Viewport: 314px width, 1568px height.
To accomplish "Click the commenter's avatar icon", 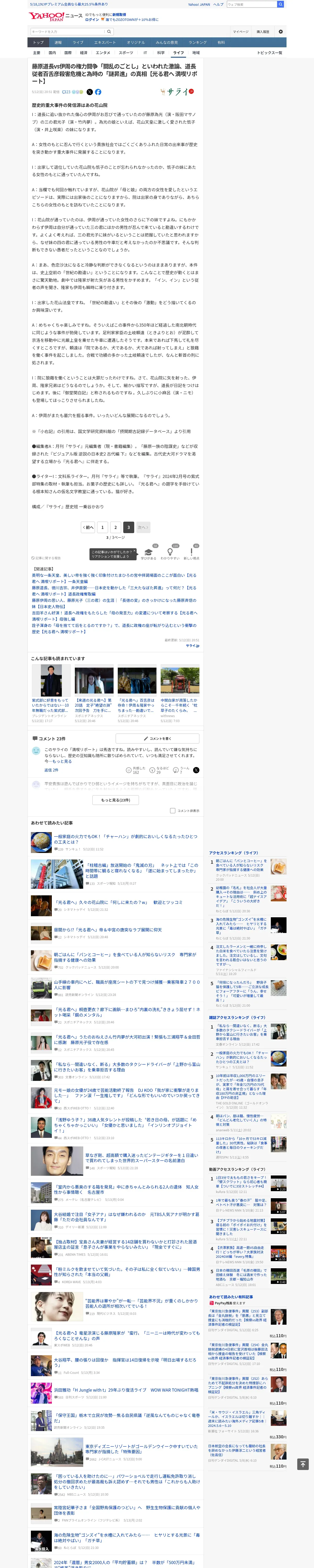I will pos(36,751).
